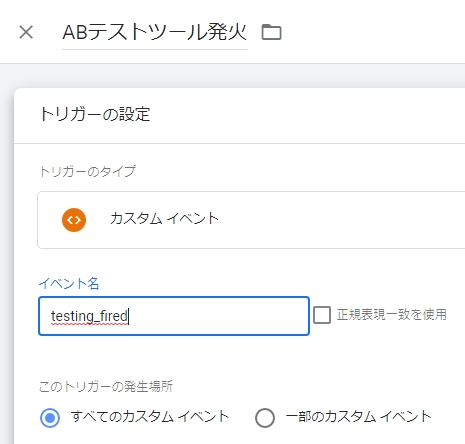The image size is (465, 444).
Task: Click the トリガーの設定 section heading
Action: click(95, 114)
